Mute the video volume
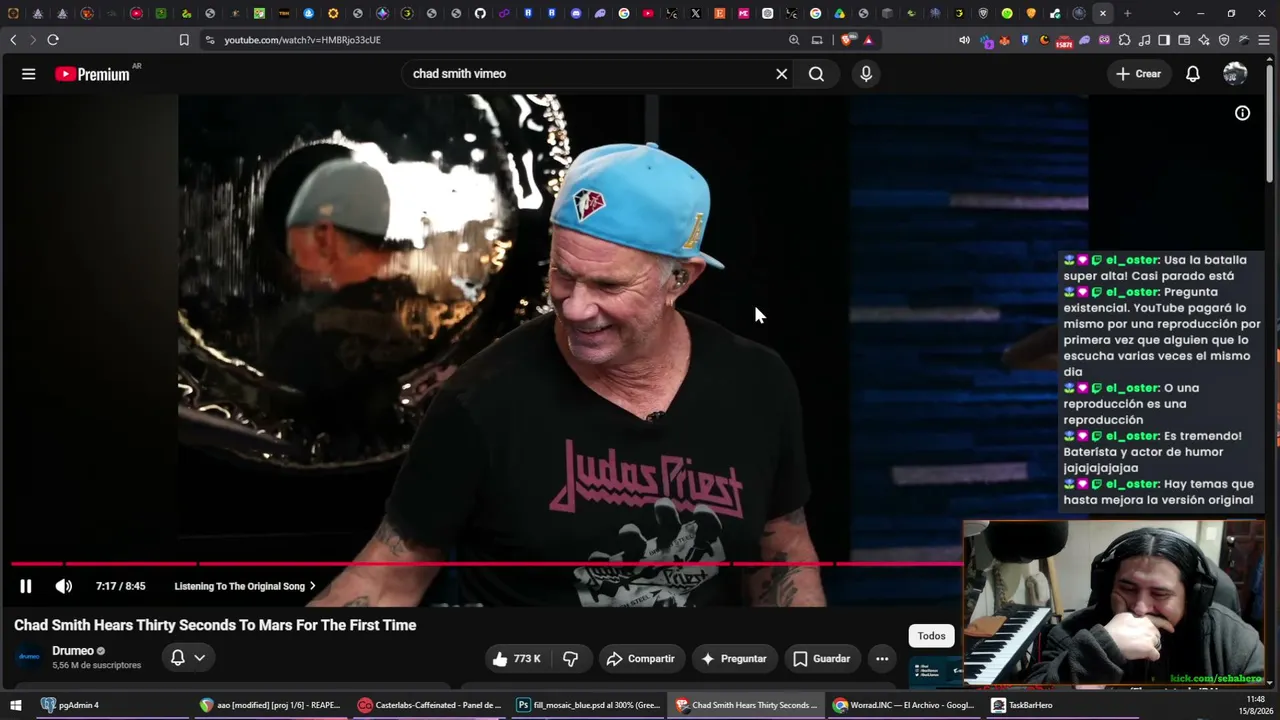 64,586
